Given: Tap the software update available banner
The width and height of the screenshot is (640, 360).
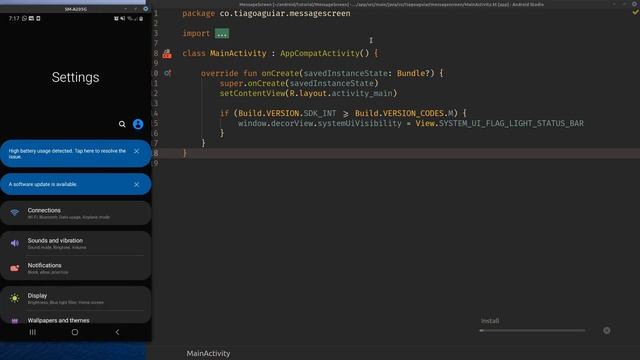Looking at the screenshot, I should [x=76, y=184].
